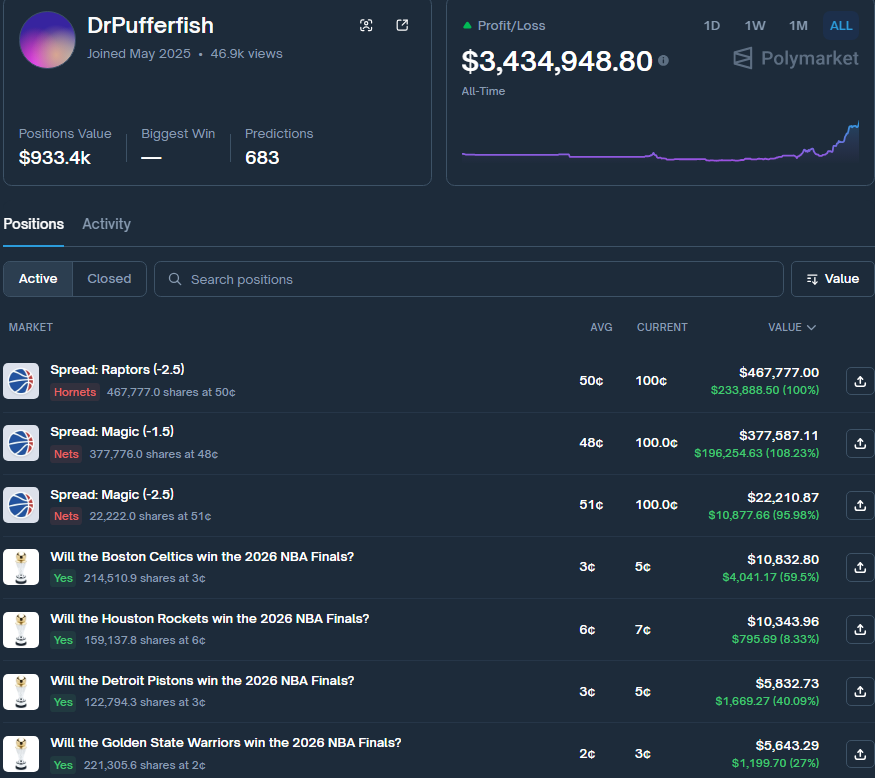Click the magnifier icon in the search bar
The height and width of the screenshot is (778, 875).
(175, 279)
